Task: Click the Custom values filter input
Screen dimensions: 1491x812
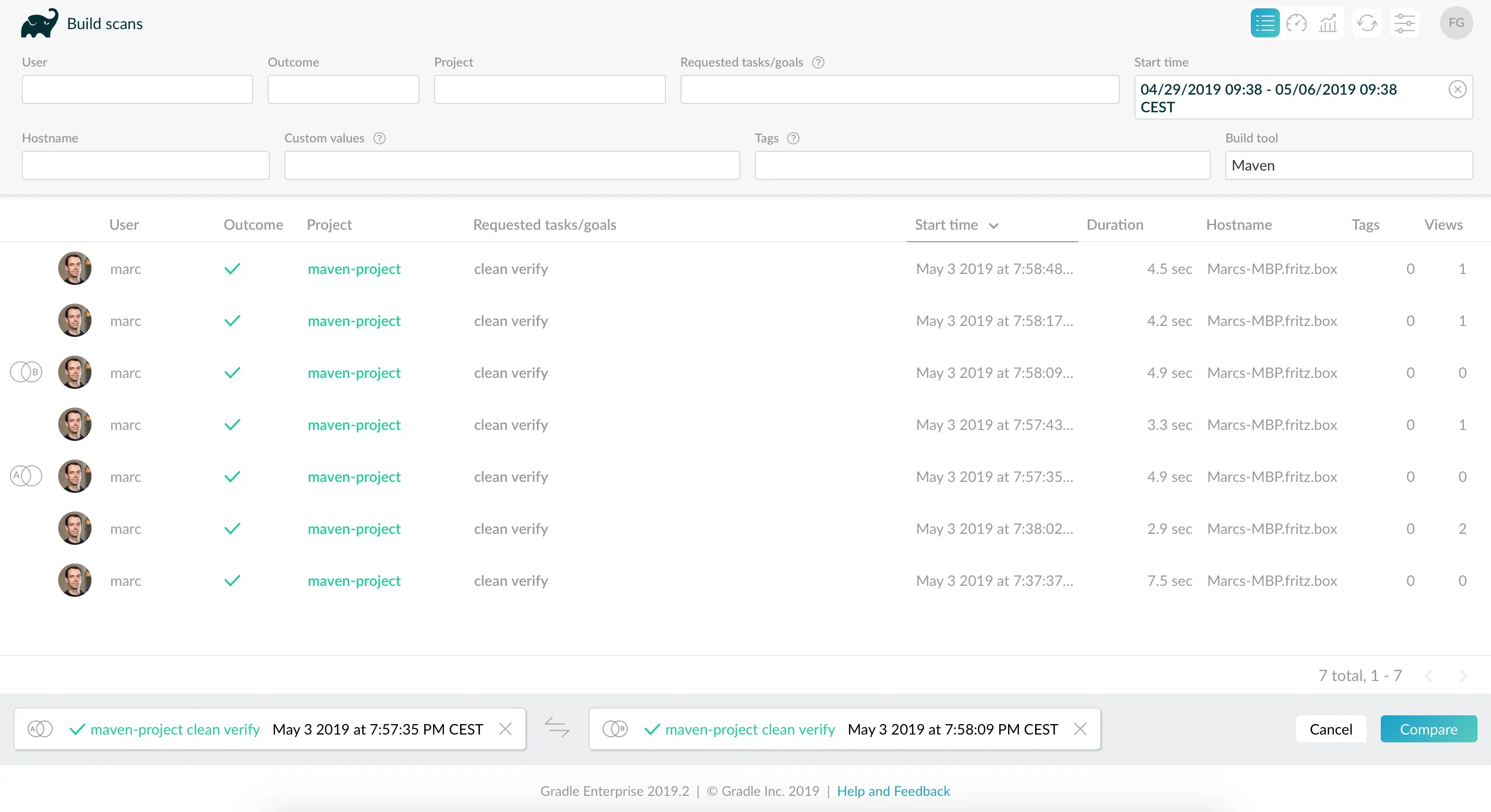Action: click(512, 165)
